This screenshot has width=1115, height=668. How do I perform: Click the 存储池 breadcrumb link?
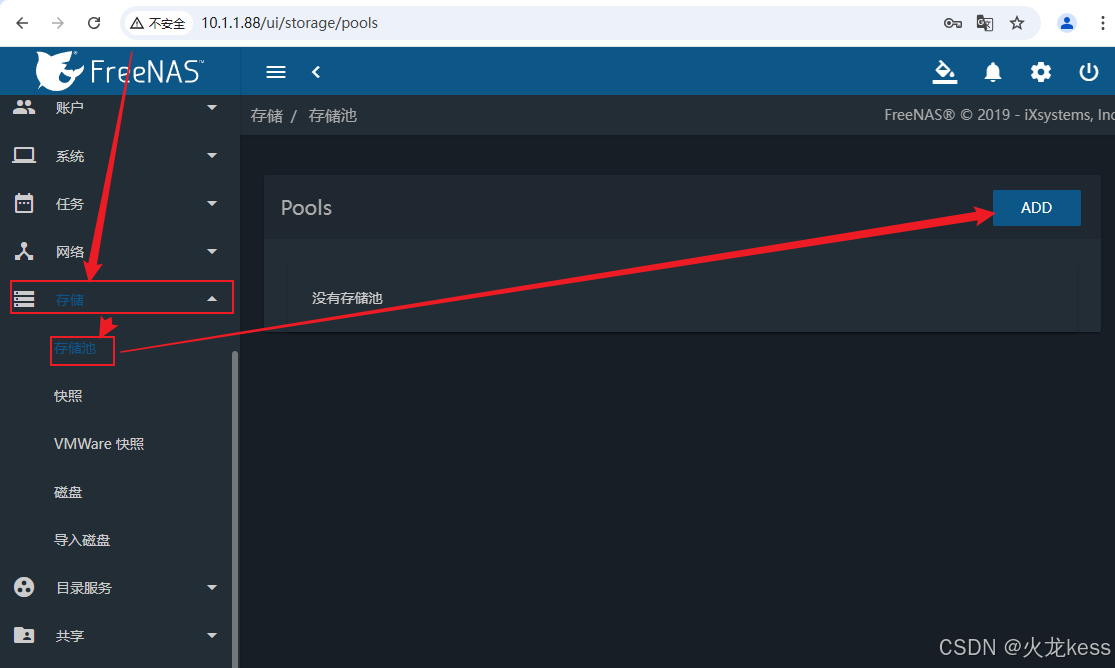click(x=333, y=115)
